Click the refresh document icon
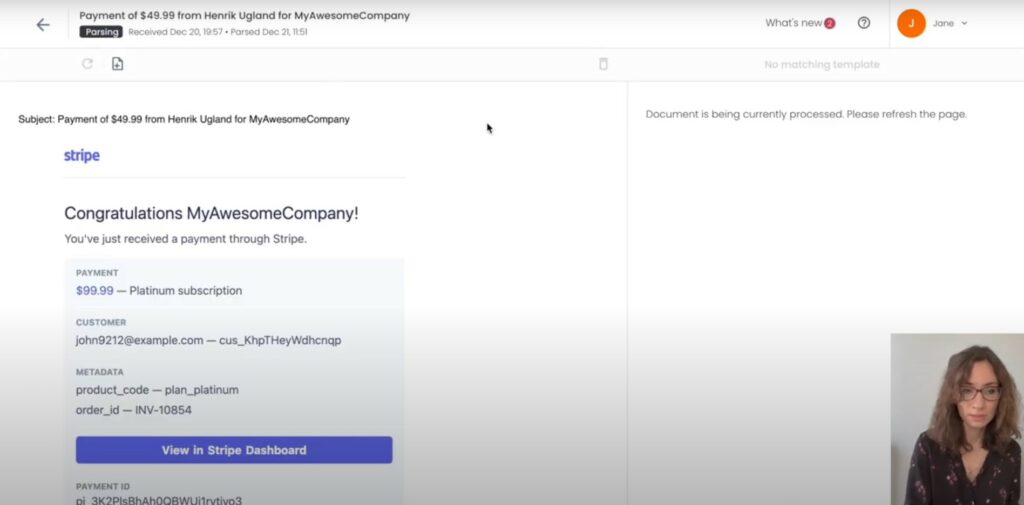 [x=88, y=63]
